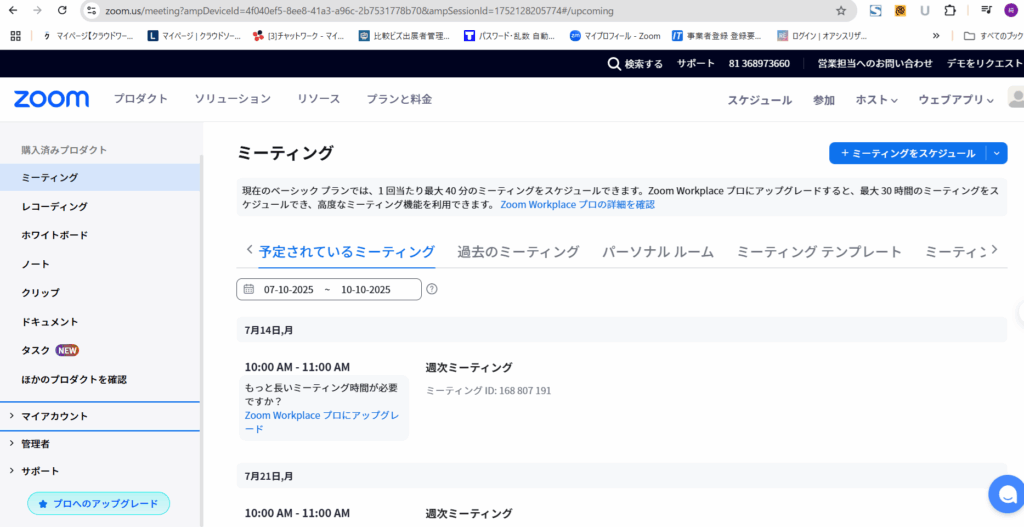Open the チャットワーク bookmark
The image size is (1024, 527).
tap(299, 36)
